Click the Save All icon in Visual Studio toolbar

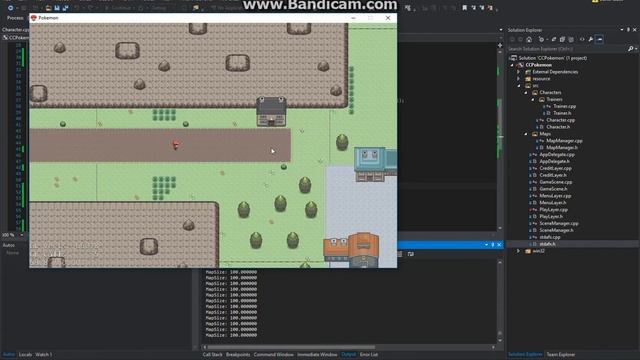pyautogui.click(x=65, y=8)
